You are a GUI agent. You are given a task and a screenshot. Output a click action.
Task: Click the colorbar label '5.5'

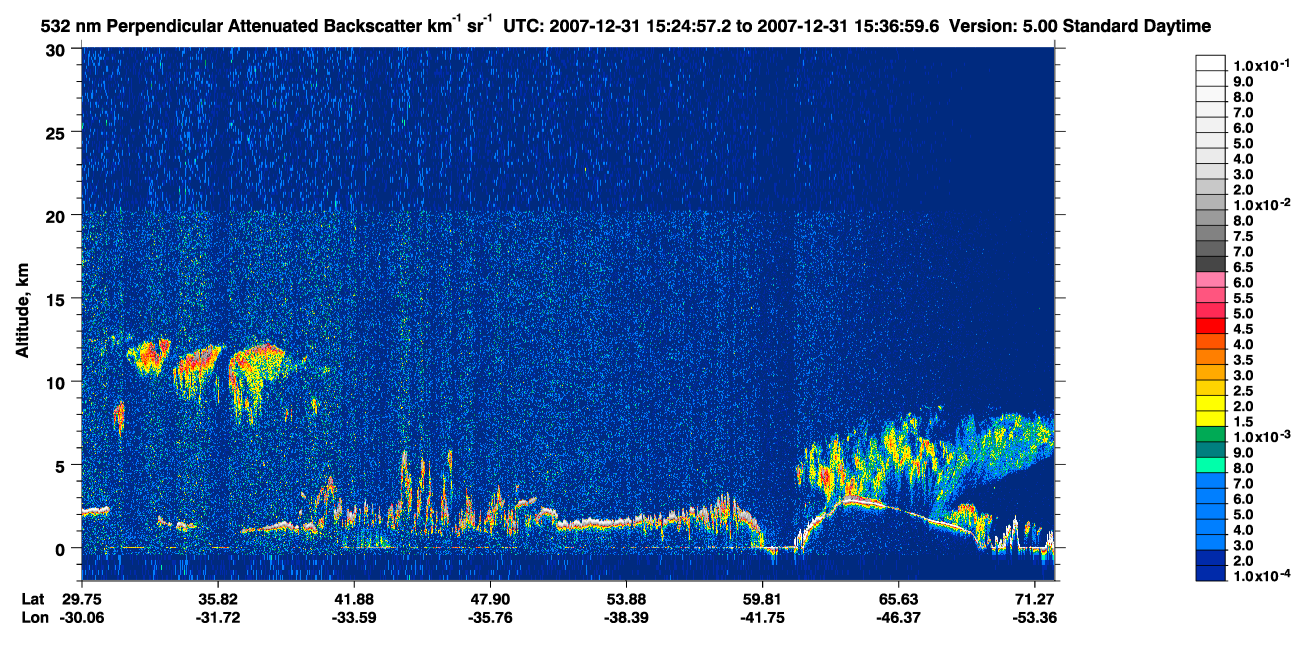click(x=1243, y=299)
